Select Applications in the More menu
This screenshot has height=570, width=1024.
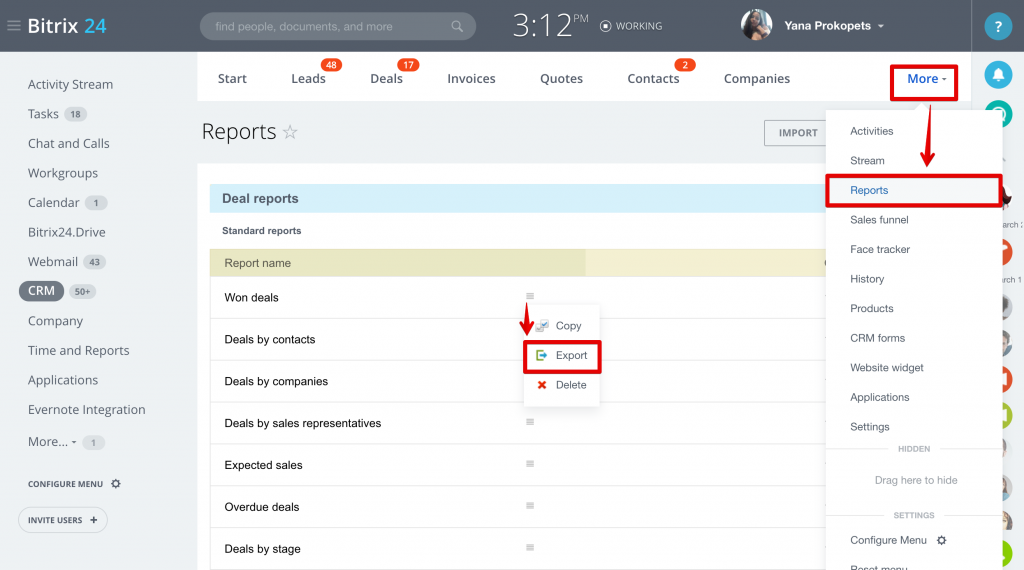[x=879, y=397]
